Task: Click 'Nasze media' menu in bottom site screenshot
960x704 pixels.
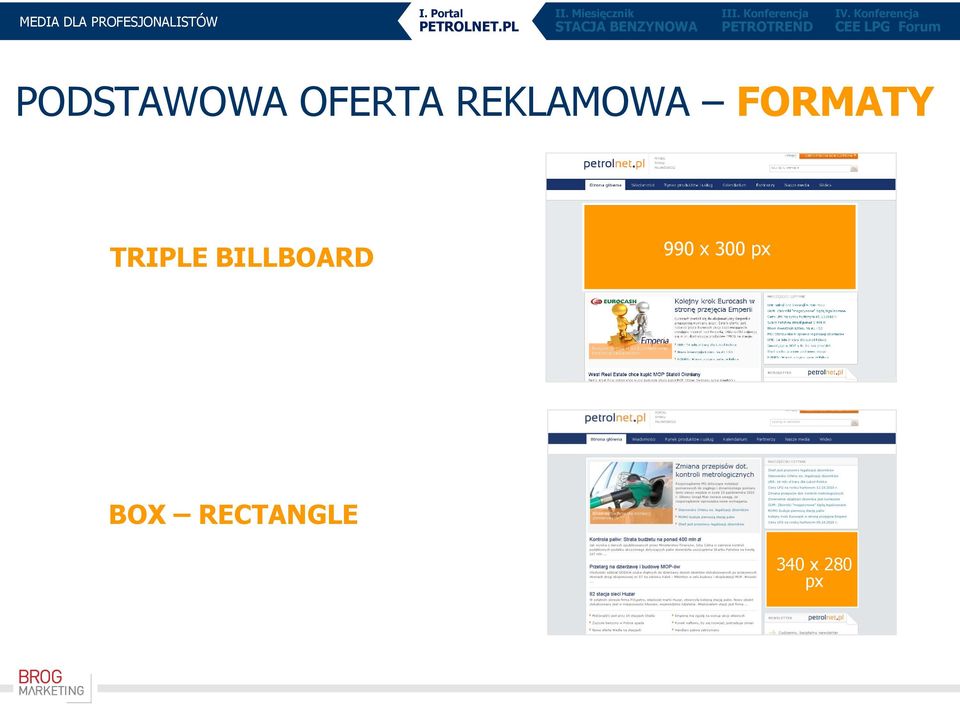Action: 797,439
